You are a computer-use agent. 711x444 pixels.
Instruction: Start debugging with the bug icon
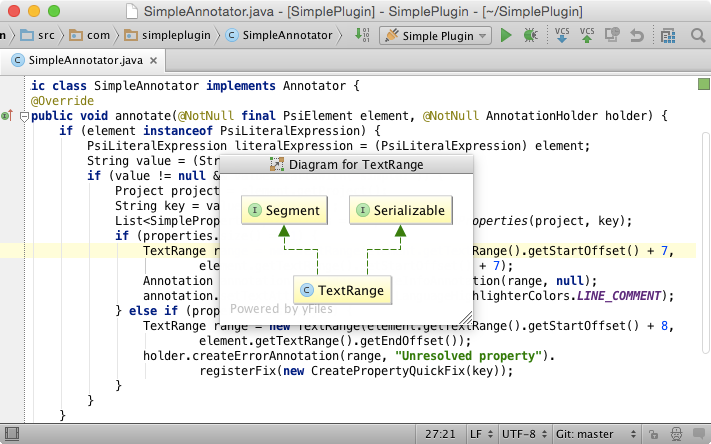point(530,35)
